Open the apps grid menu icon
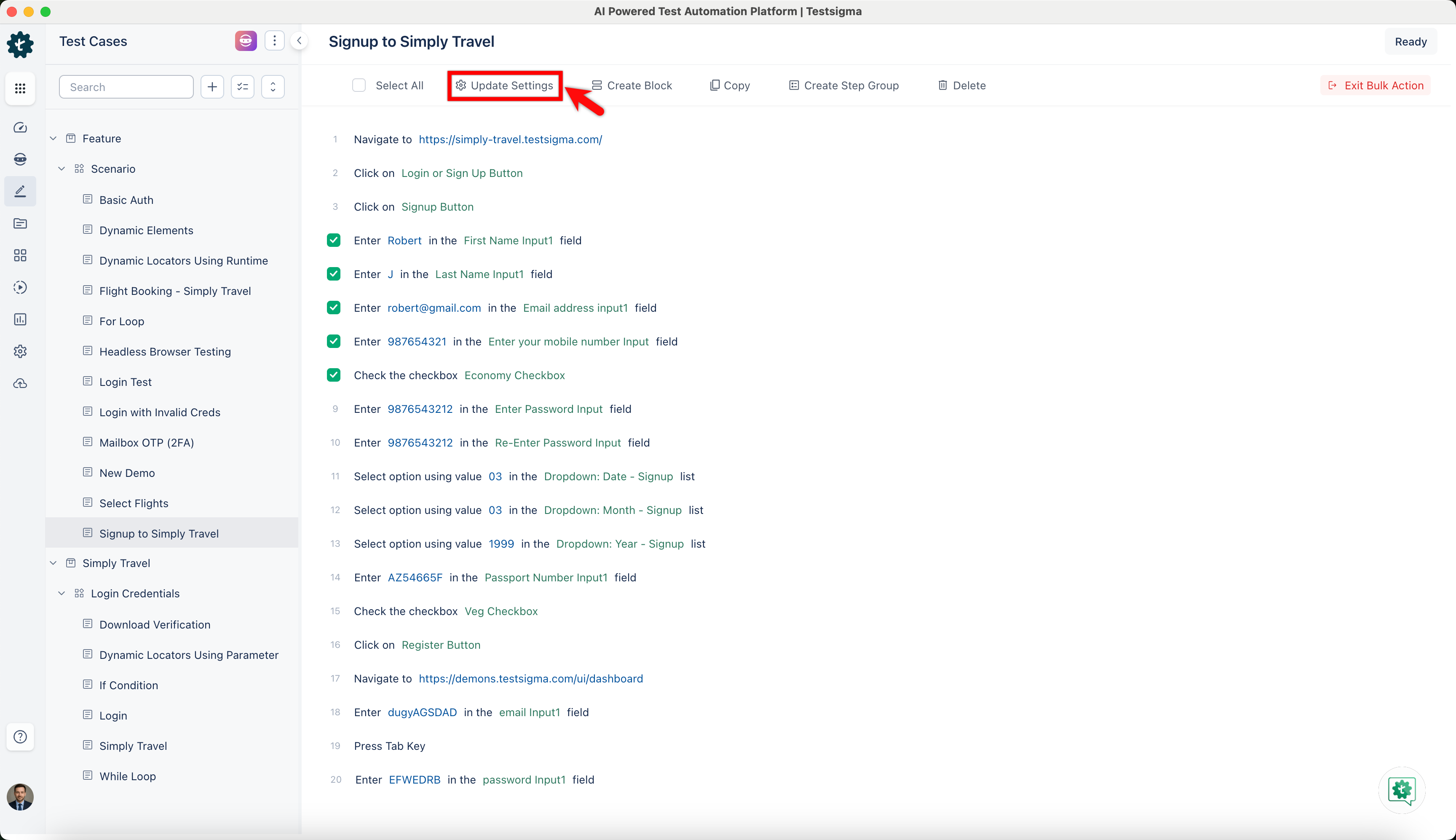1456x840 pixels. (20, 88)
